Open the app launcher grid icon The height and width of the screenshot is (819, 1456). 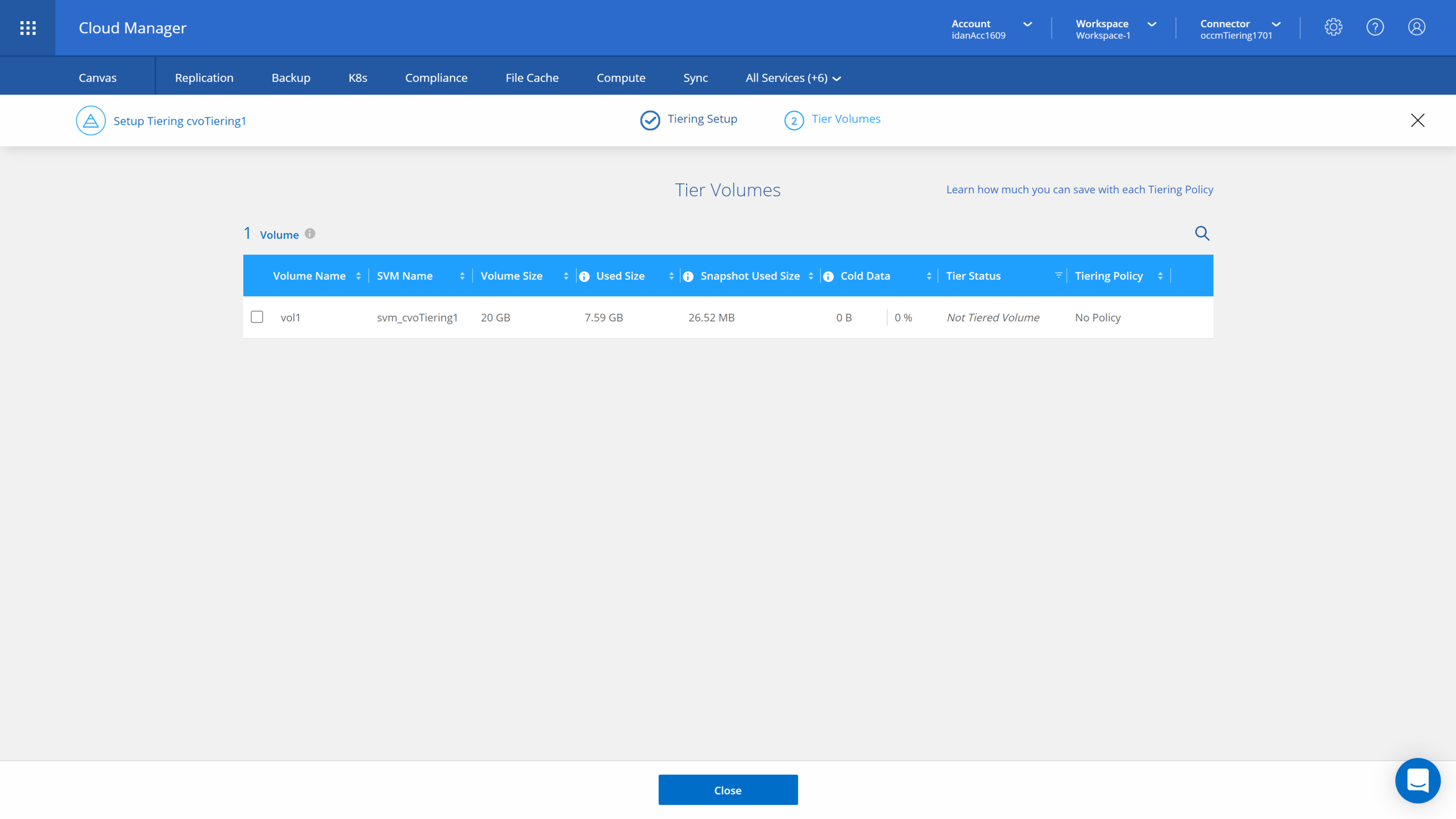click(28, 28)
